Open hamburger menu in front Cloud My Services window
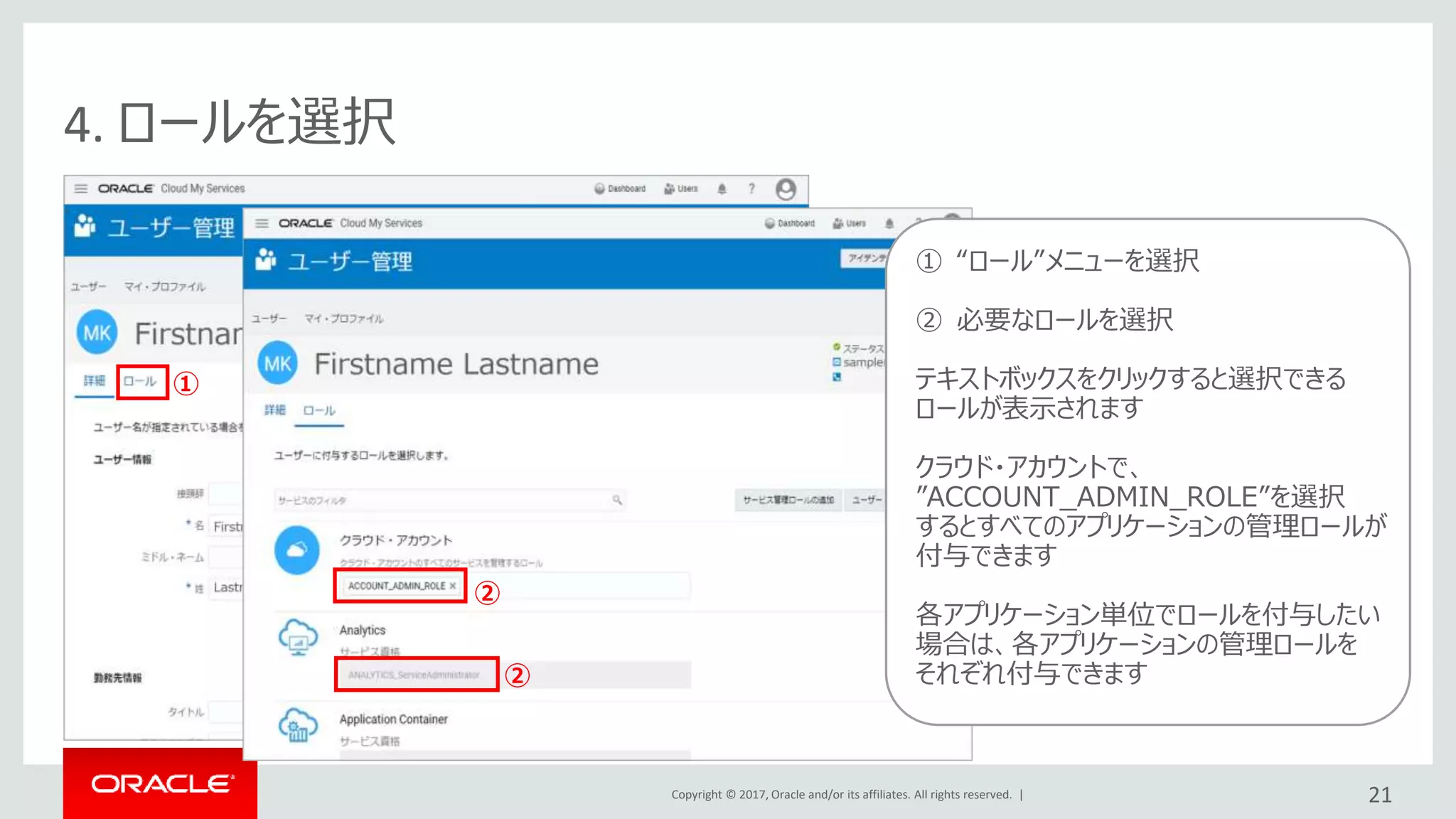The height and width of the screenshot is (819, 1456). click(262, 223)
